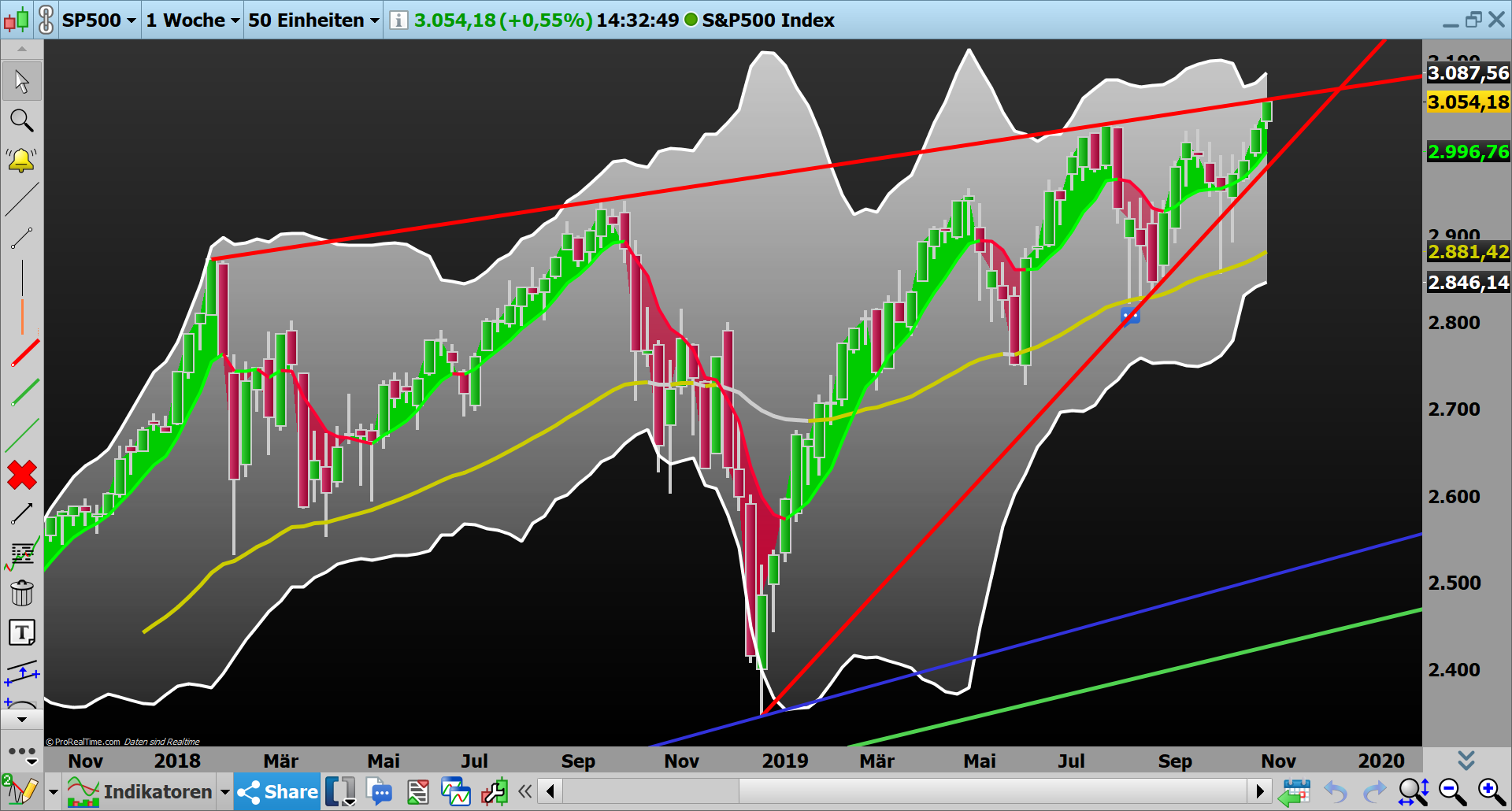Click the 2.846,14 price label
The width and height of the screenshot is (1512, 811).
(1468, 283)
